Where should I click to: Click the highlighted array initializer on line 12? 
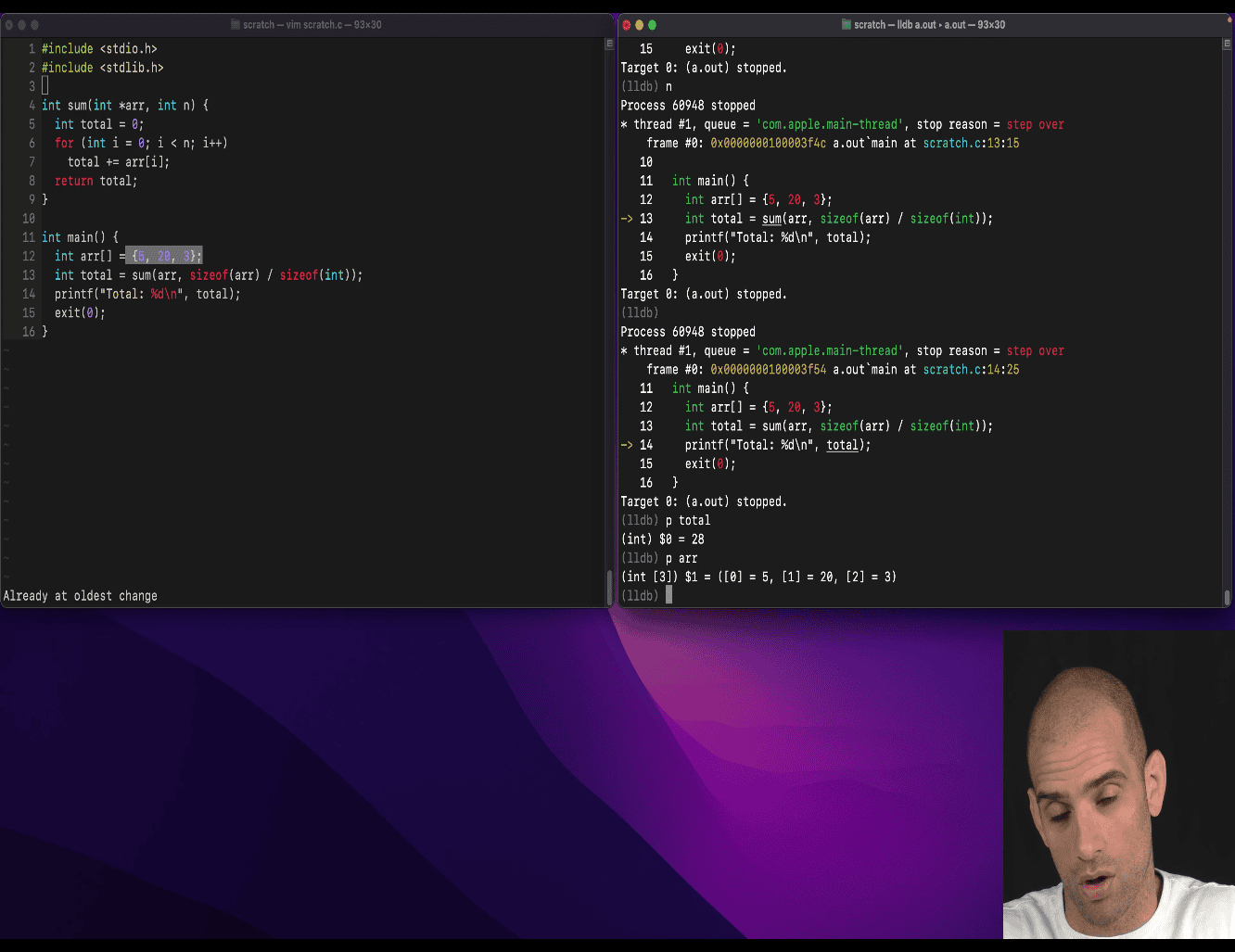164,256
